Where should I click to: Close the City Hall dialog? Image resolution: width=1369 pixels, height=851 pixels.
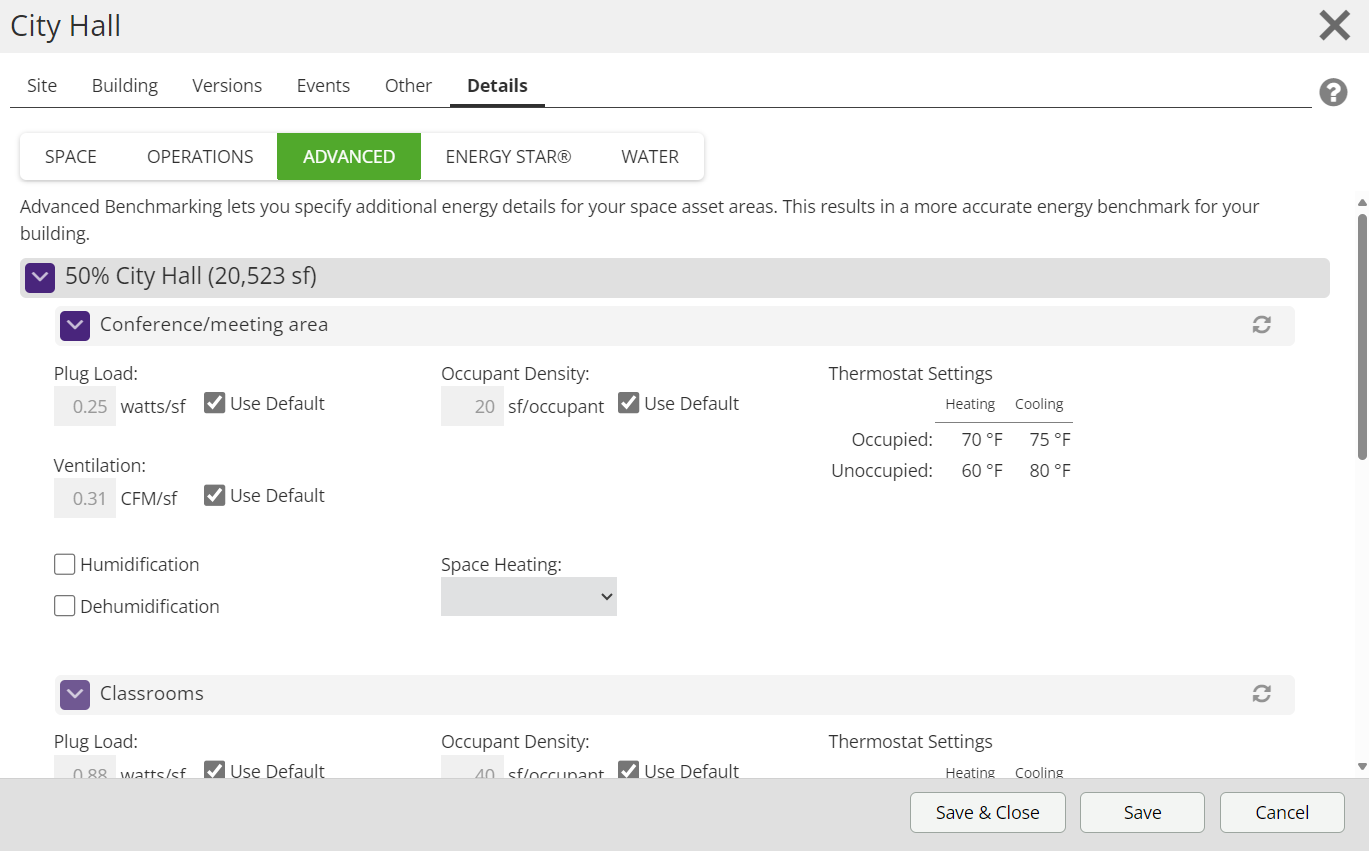coord(1334,26)
